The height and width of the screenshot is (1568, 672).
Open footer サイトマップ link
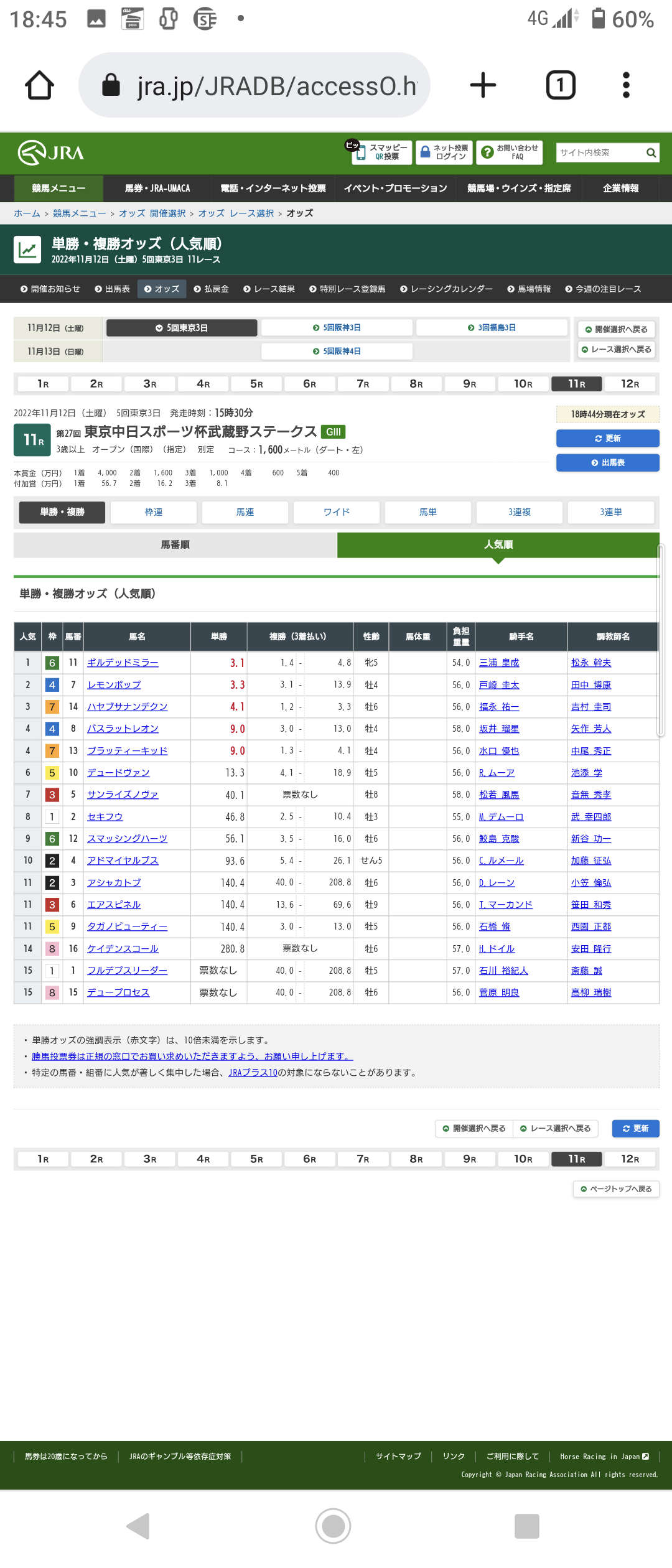coord(398,1457)
